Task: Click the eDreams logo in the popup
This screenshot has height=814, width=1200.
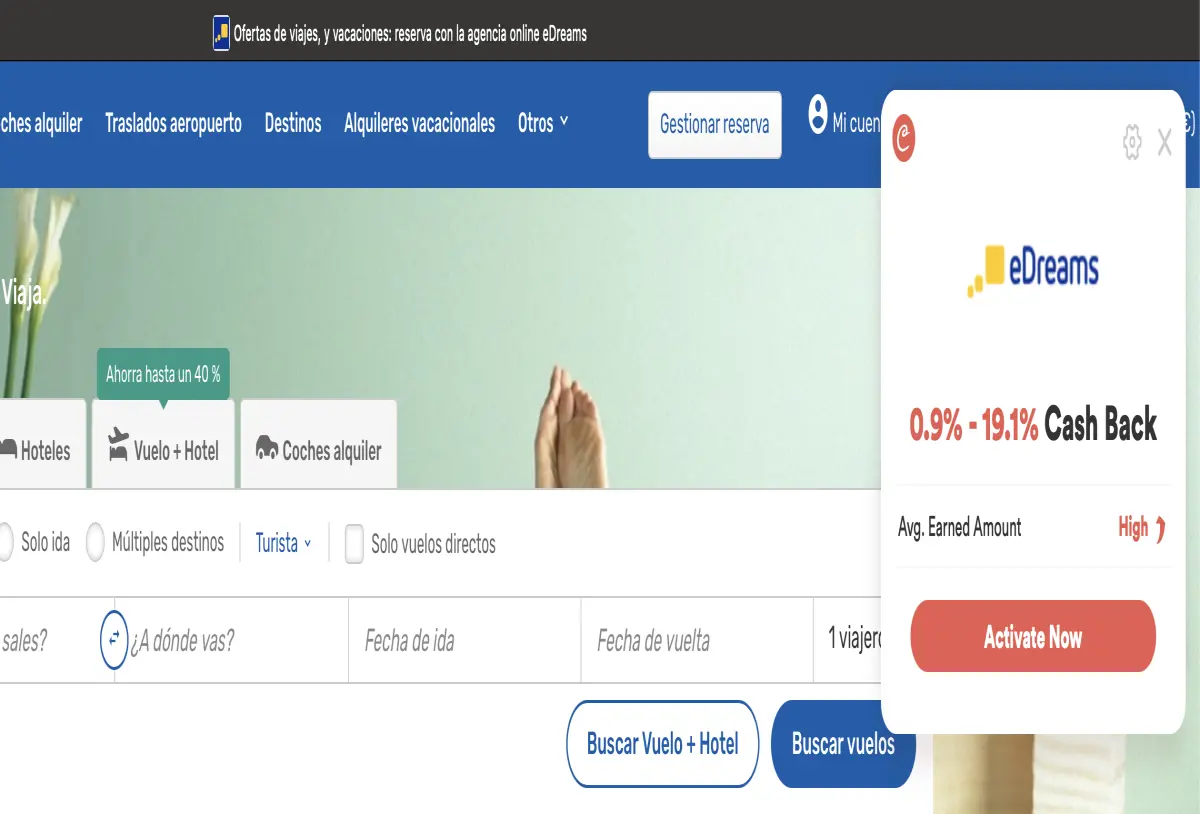Action: tap(1033, 269)
